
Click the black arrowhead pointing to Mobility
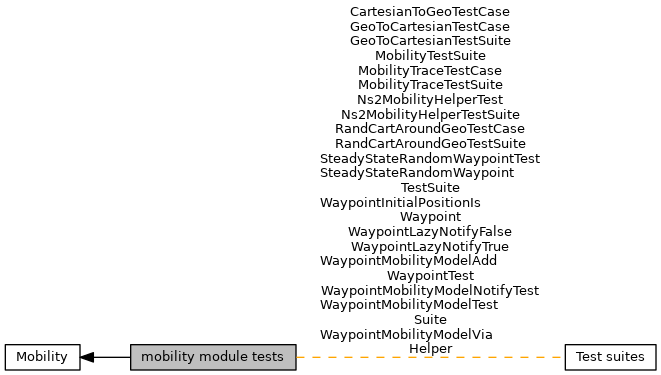click(87, 357)
